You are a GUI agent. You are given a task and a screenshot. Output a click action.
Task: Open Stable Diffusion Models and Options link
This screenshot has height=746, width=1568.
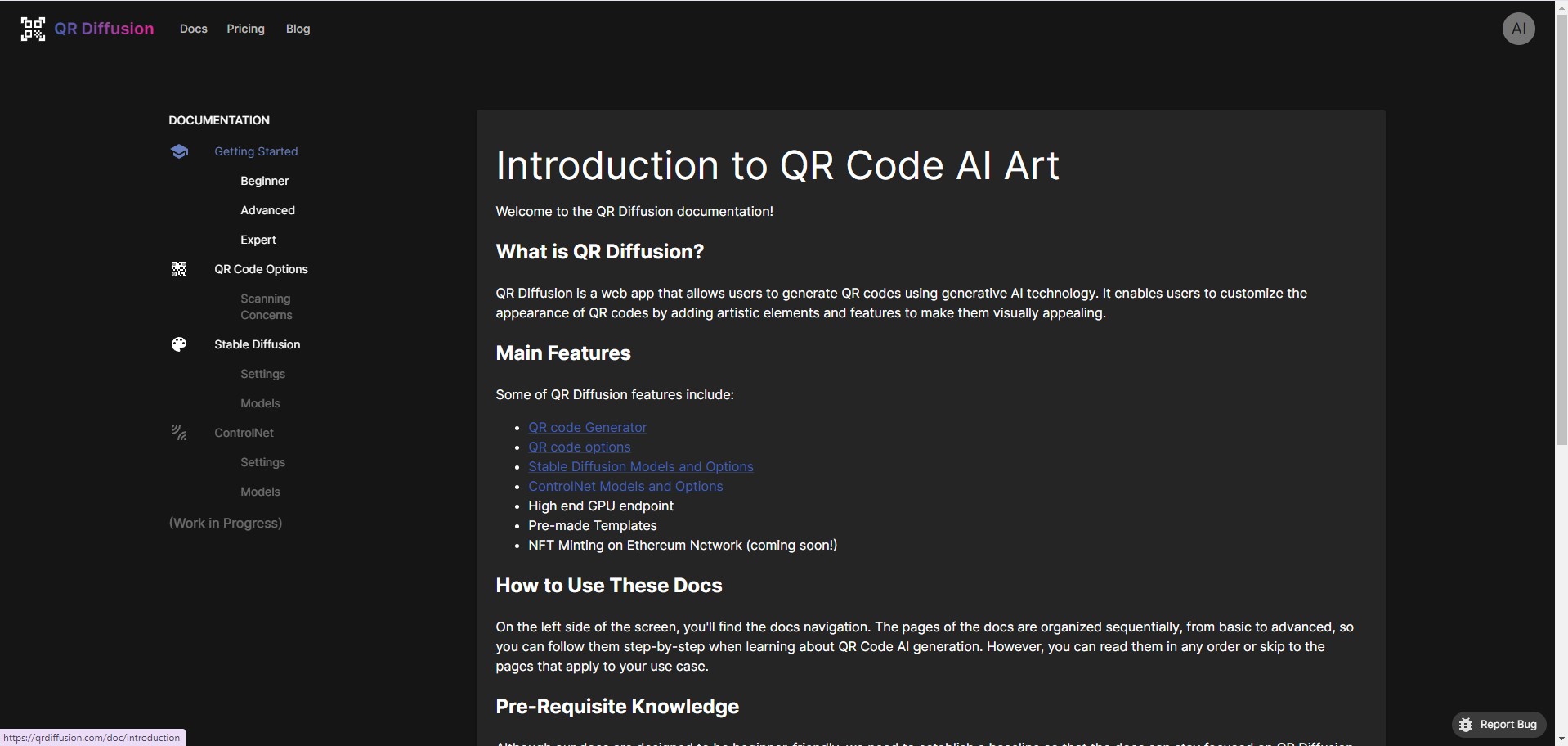tap(640, 466)
